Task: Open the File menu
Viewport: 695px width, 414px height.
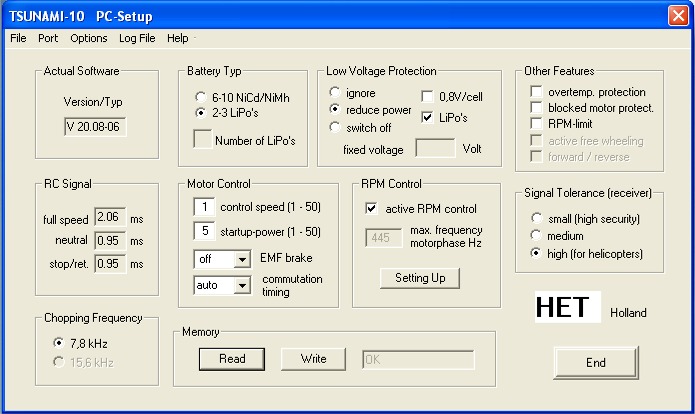Action: pyautogui.click(x=18, y=38)
